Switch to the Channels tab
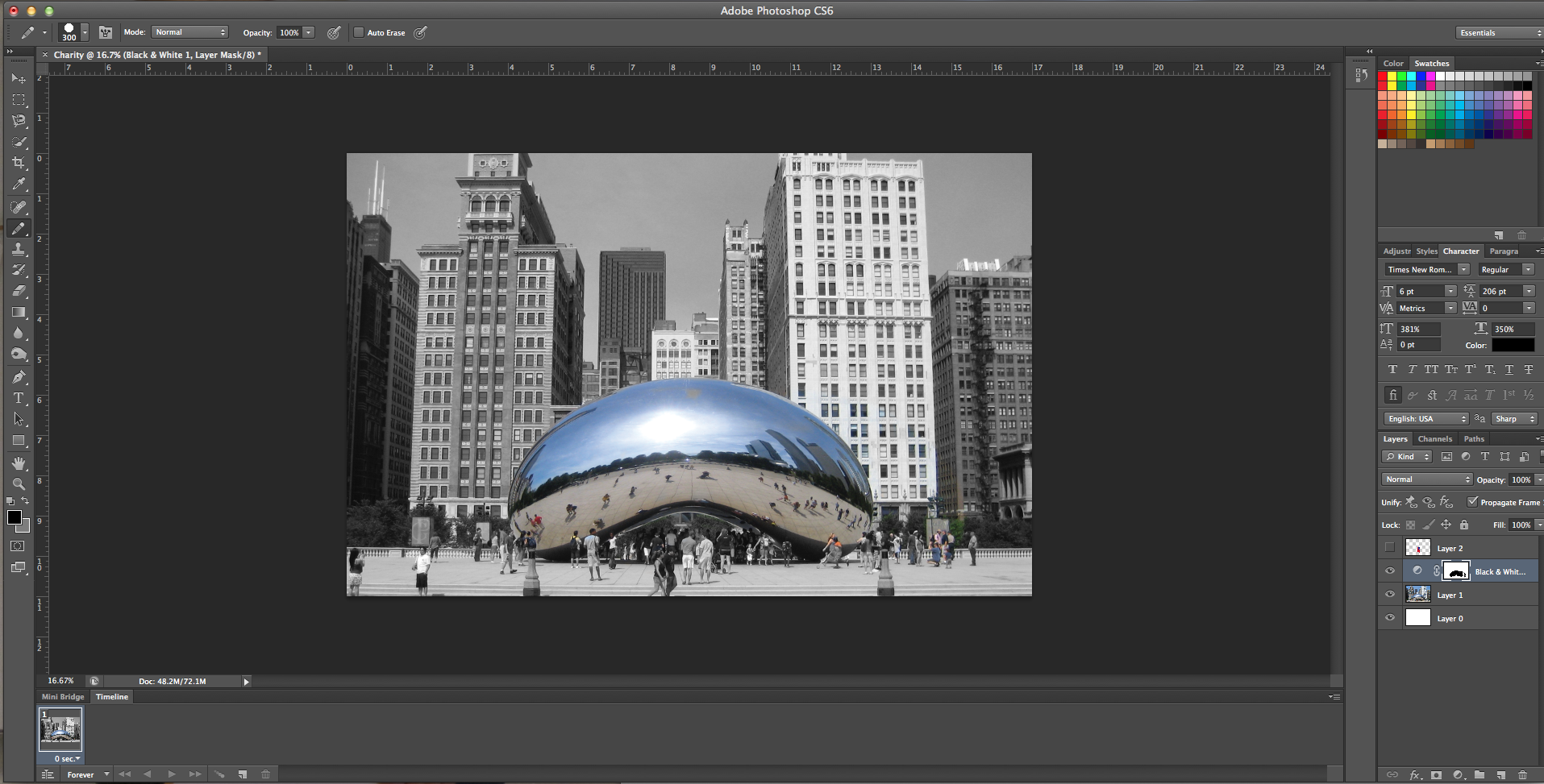This screenshot has width=1544, height=784. tap(1434, 439)
